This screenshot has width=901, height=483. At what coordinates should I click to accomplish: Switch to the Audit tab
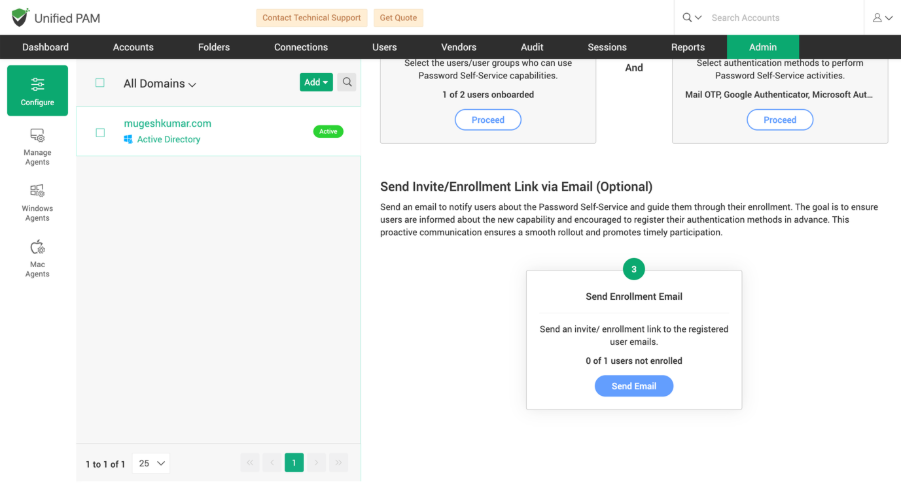(532, 47)
